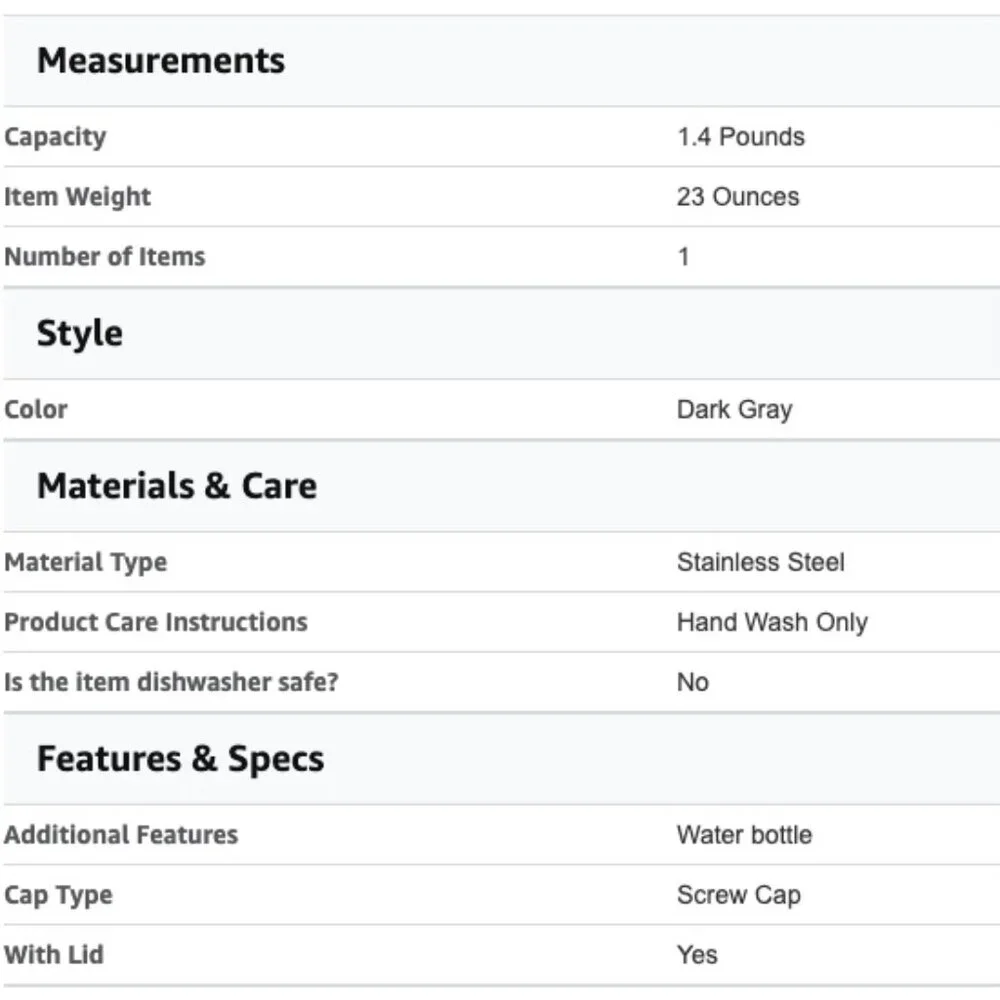Select the 1.4 Pounds value
The width and height of the screenshot is (1000, 1000).
point(741,136)
